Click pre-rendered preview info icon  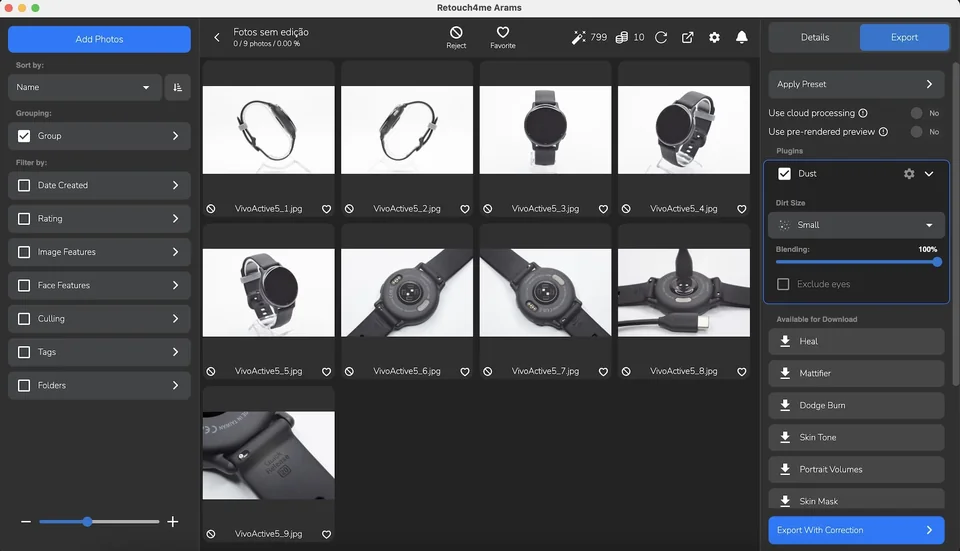click(883, 132)
